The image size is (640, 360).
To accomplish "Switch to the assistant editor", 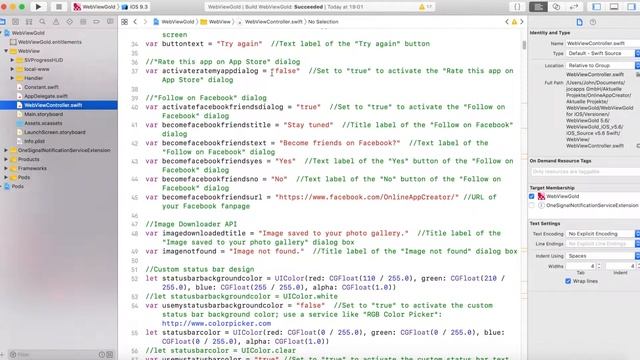I will tap(556, 7).
